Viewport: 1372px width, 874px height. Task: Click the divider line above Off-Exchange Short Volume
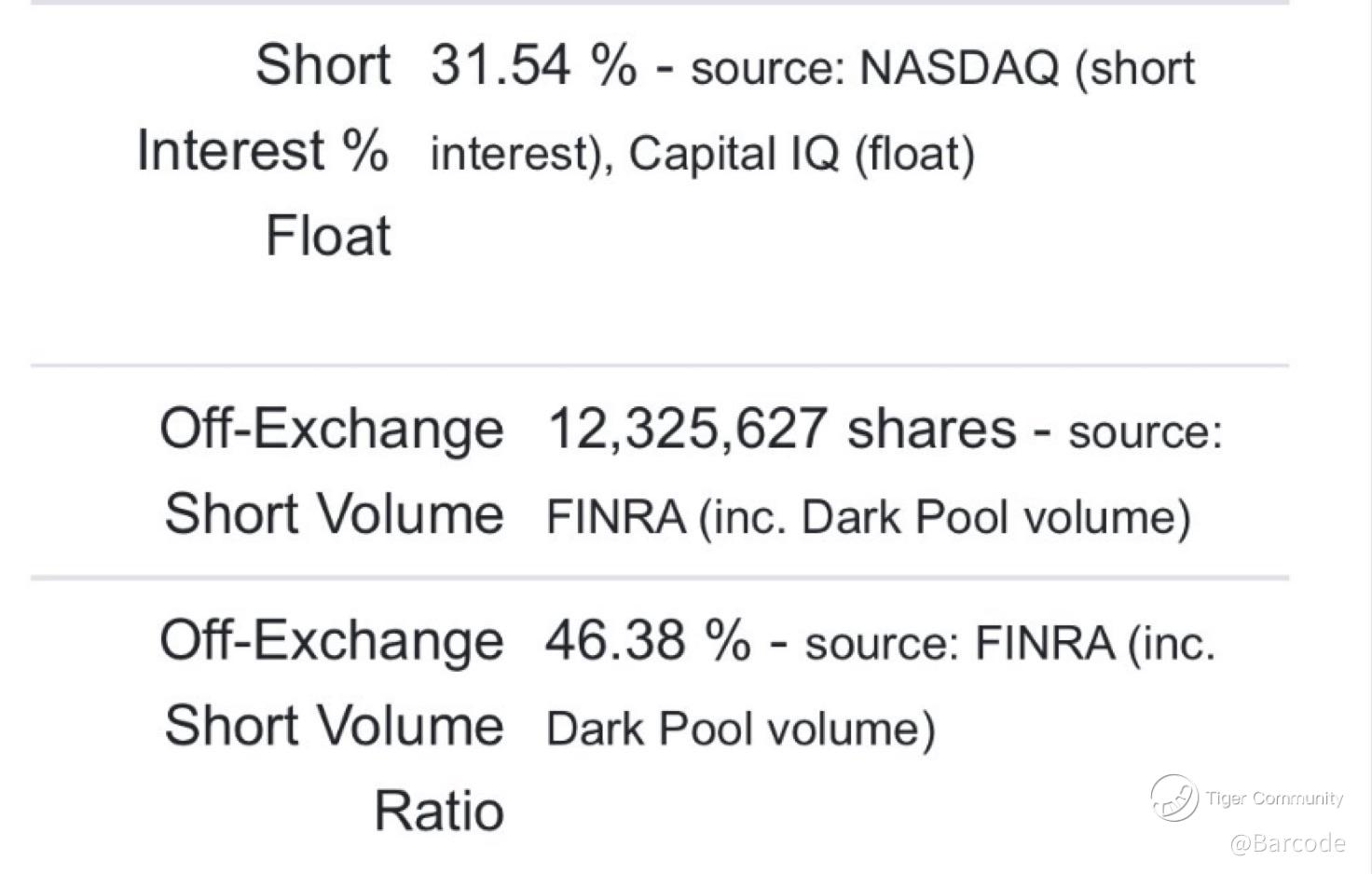pyautogui.click(x=660, y=366)
